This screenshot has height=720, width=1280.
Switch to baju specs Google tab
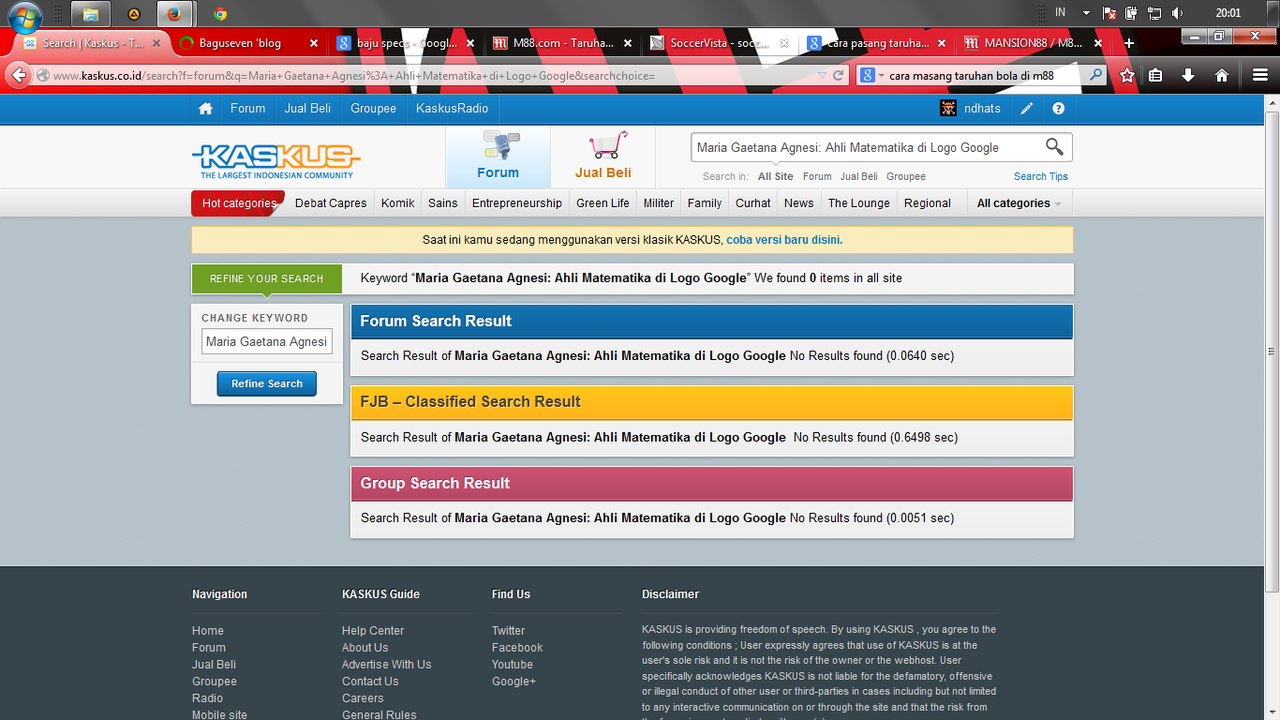coord(404,43)
